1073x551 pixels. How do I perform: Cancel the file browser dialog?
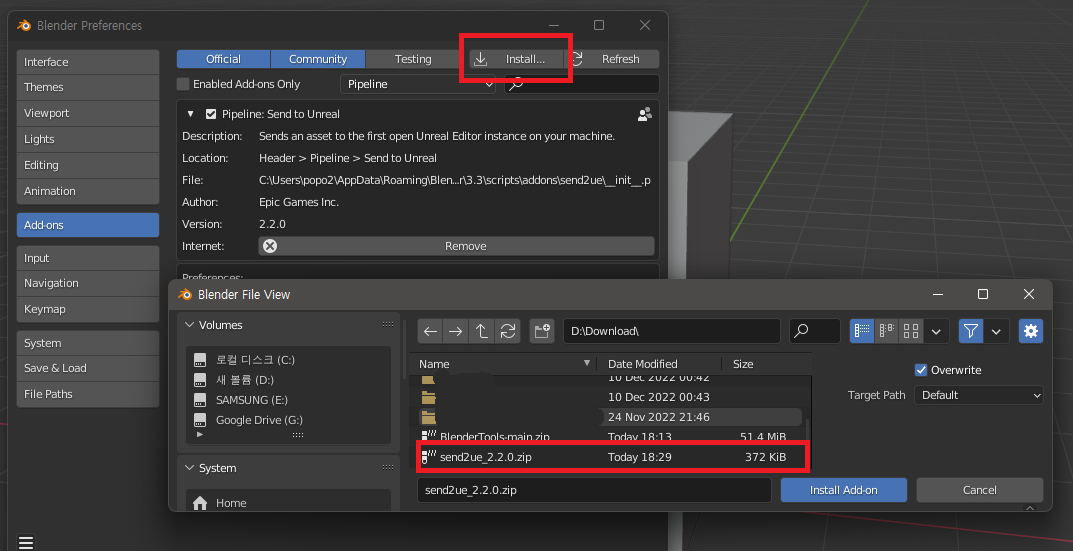click(979, 490)
